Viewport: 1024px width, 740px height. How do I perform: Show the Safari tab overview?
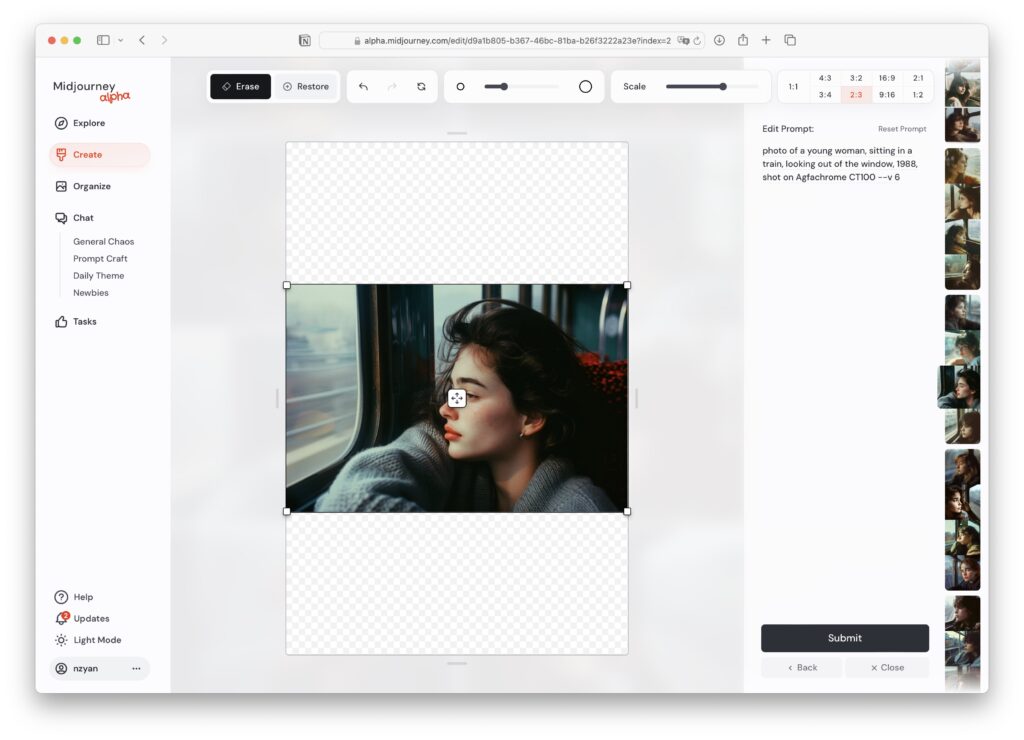[x=790, y=40]
